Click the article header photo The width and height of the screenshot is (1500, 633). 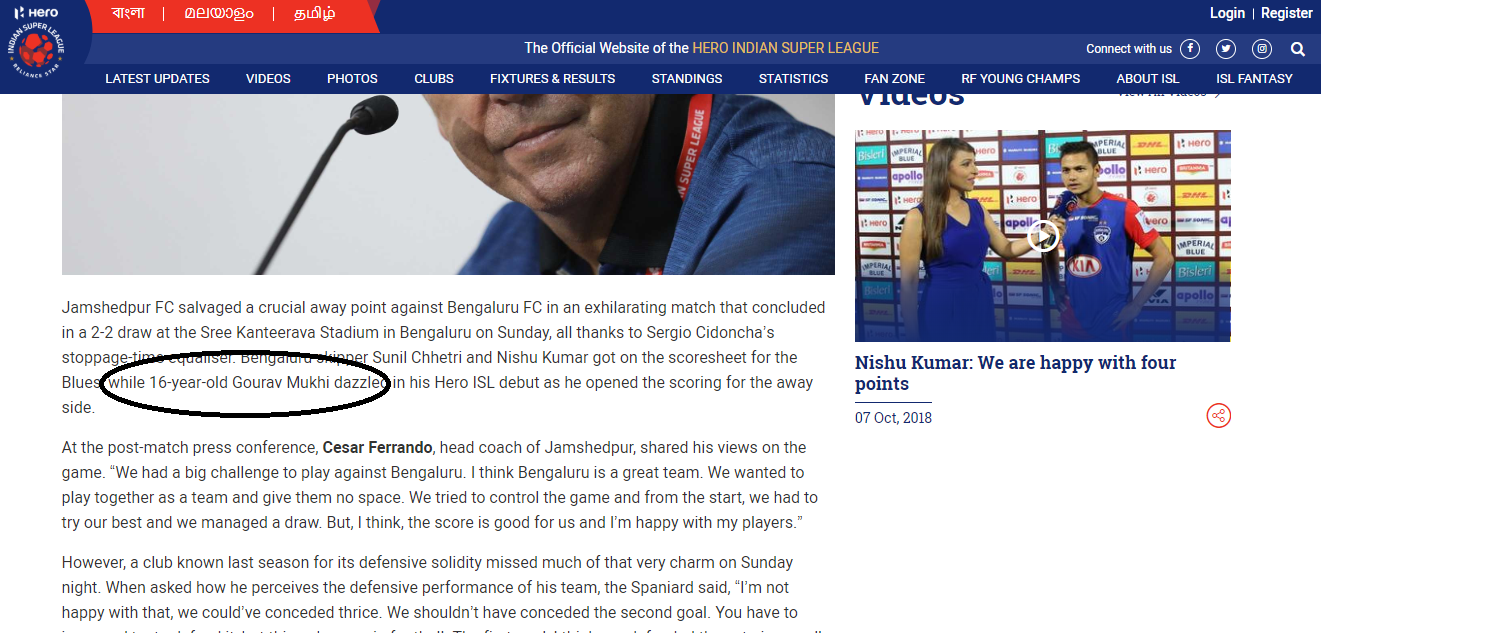(x=448, y=184)
